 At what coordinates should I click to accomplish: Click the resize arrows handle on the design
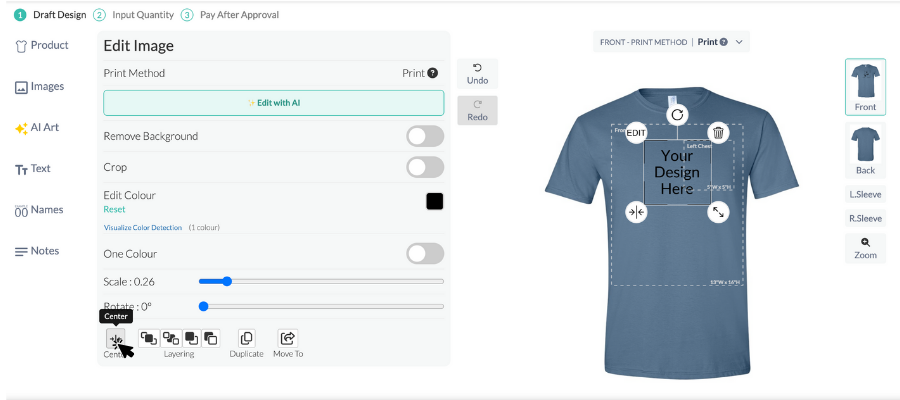pyautogui.click(x=718, y=212)
